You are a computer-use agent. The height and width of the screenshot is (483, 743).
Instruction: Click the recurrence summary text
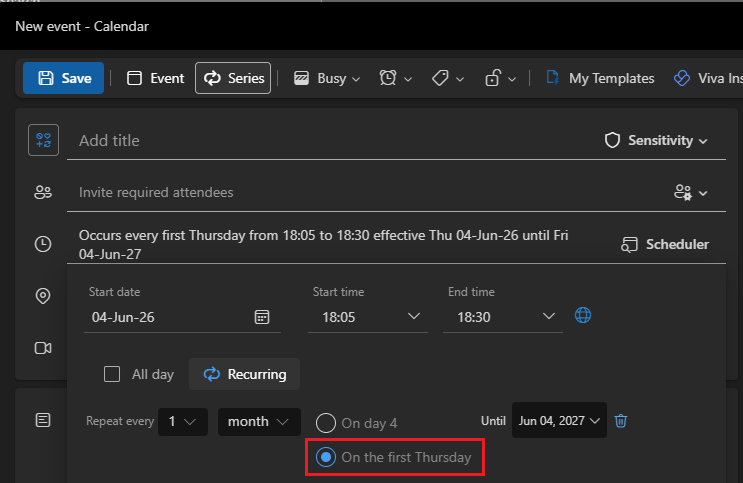click(x=324, y=245)
